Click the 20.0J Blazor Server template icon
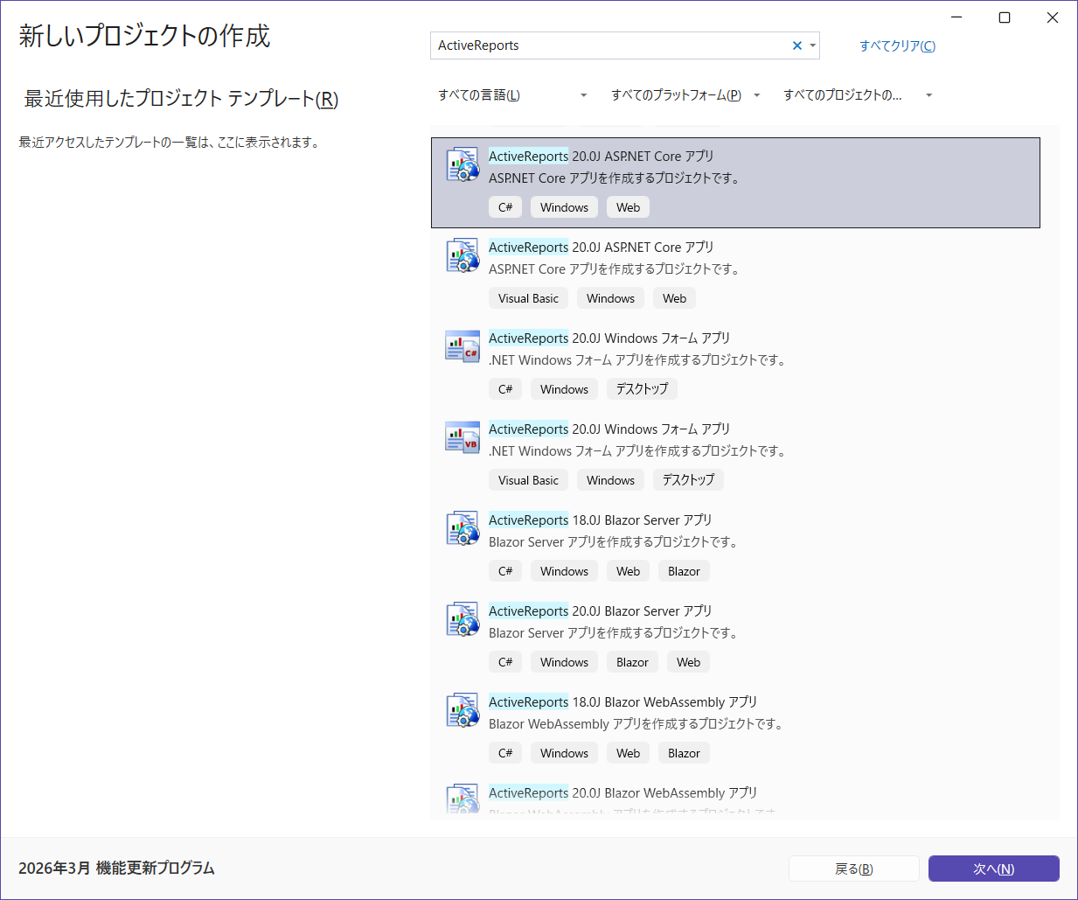 pos(462,619)
